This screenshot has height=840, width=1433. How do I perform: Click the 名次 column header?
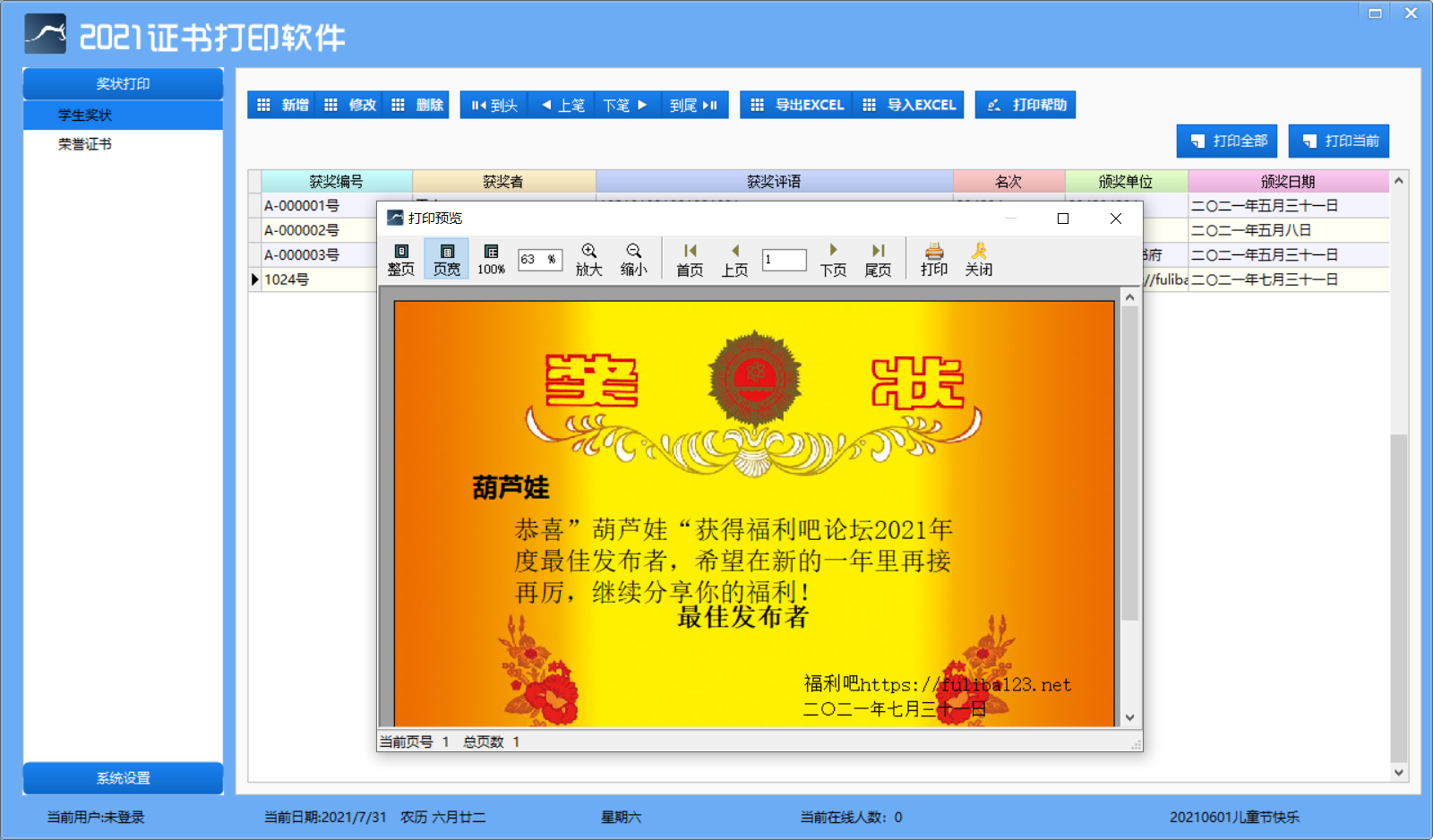[1009, 182]
